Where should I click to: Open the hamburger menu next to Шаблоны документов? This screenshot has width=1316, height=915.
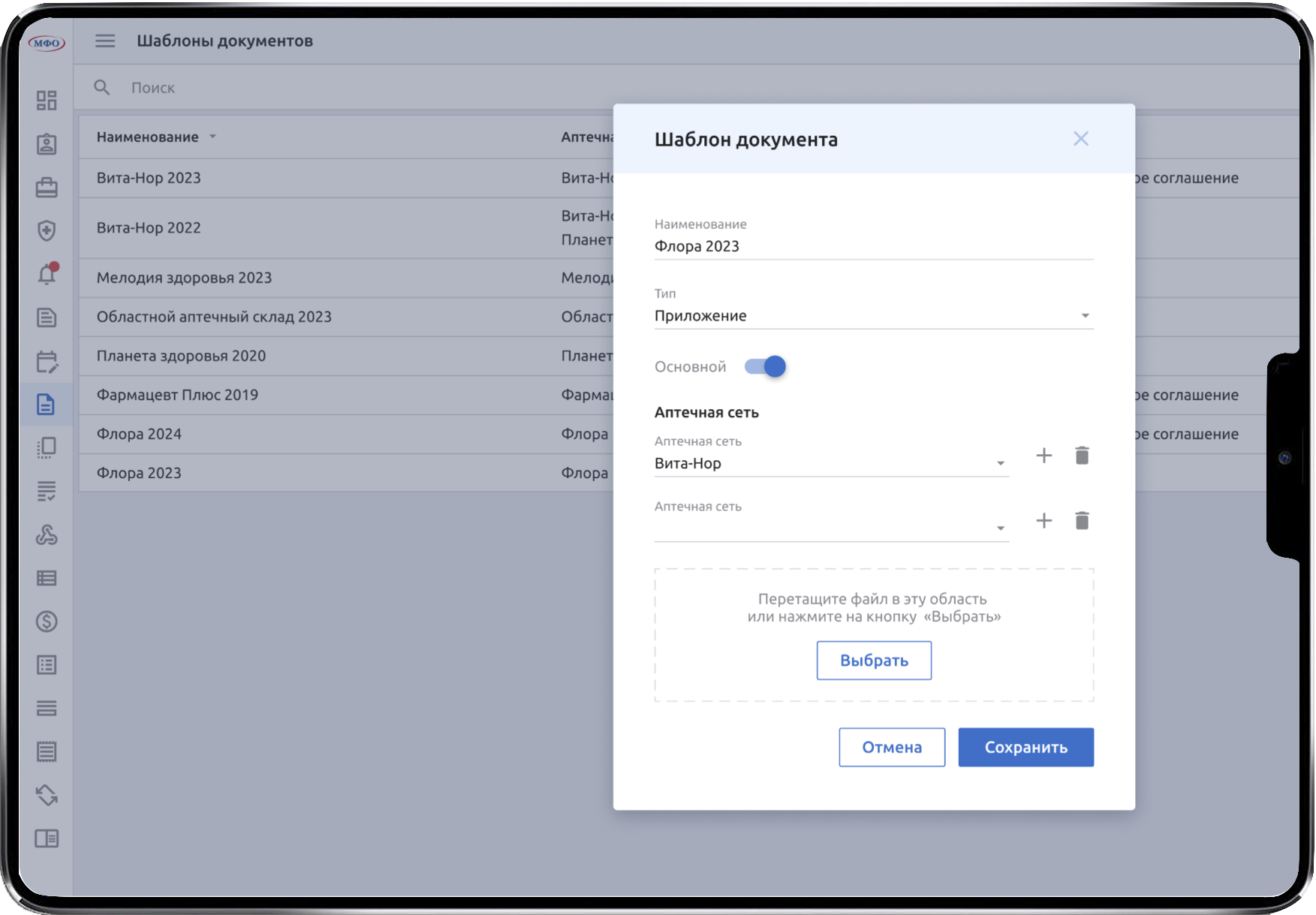105,41
